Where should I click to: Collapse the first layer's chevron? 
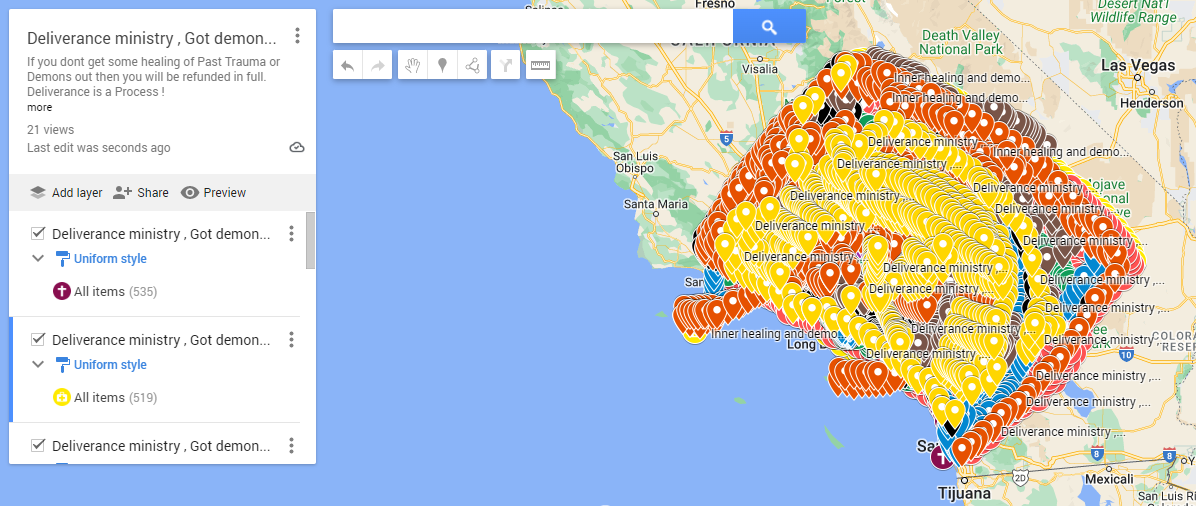coord(38,259)
